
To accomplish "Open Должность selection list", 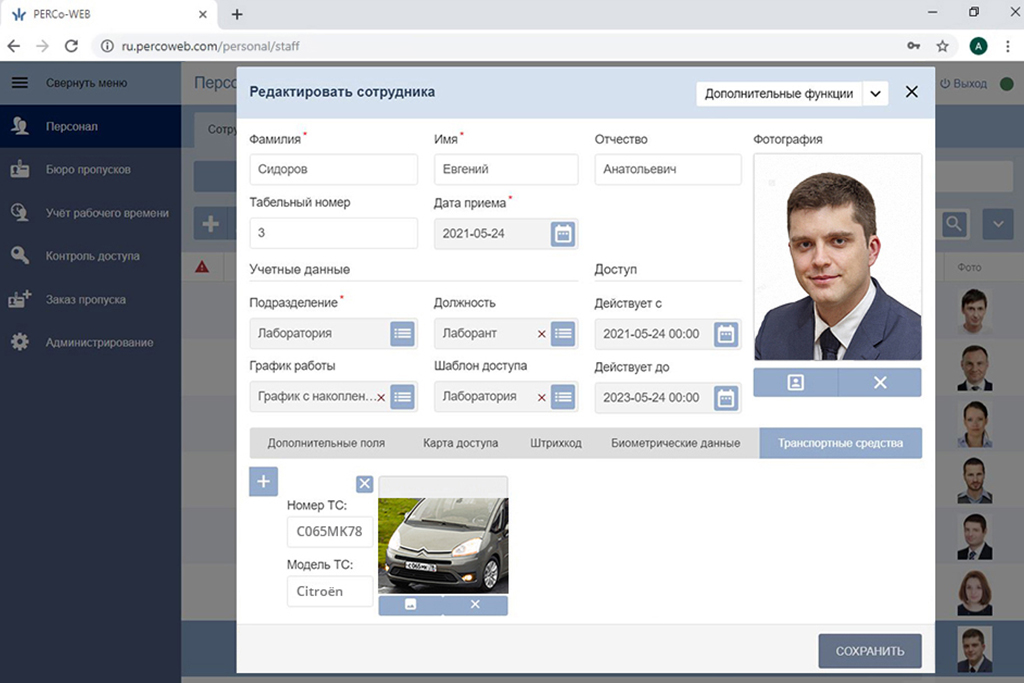I will [x=563, y=334].
